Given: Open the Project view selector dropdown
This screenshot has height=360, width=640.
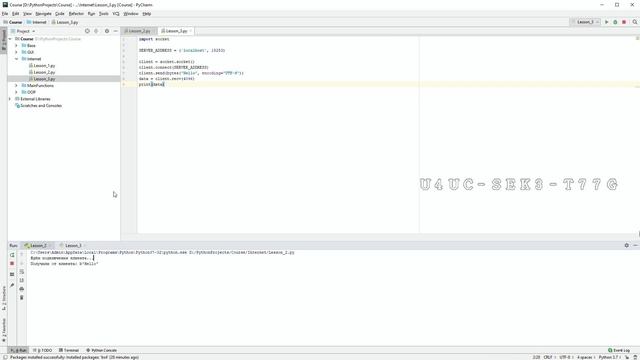Looking at the screenshot, I should [x=23, y=31].
